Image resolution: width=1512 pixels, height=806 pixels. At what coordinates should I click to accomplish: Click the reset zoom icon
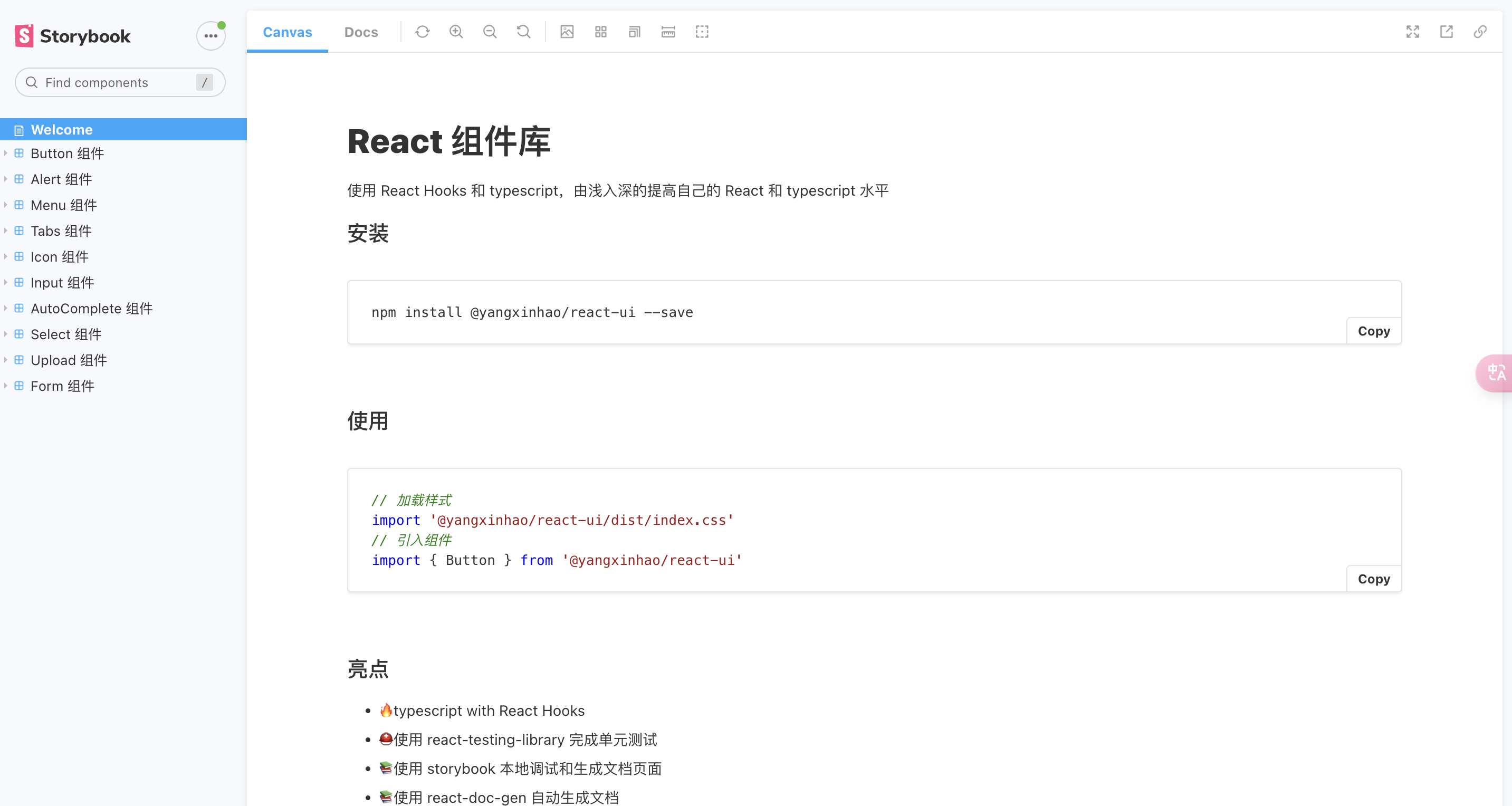523,32
